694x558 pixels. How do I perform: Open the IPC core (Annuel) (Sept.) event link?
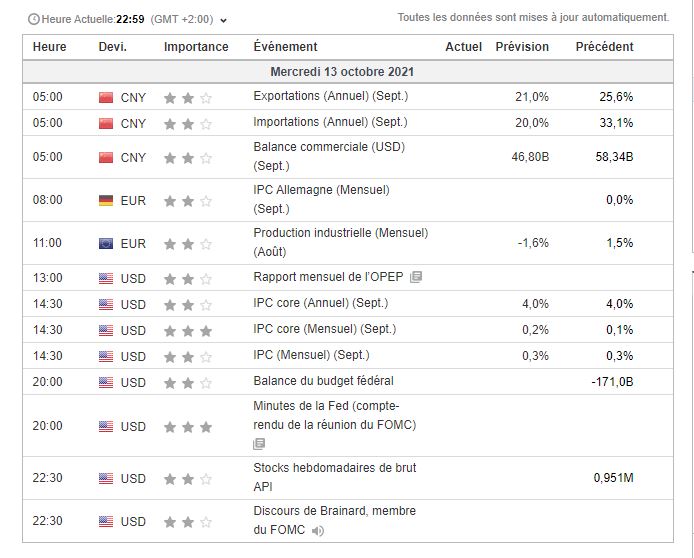(x=321, y=303)
